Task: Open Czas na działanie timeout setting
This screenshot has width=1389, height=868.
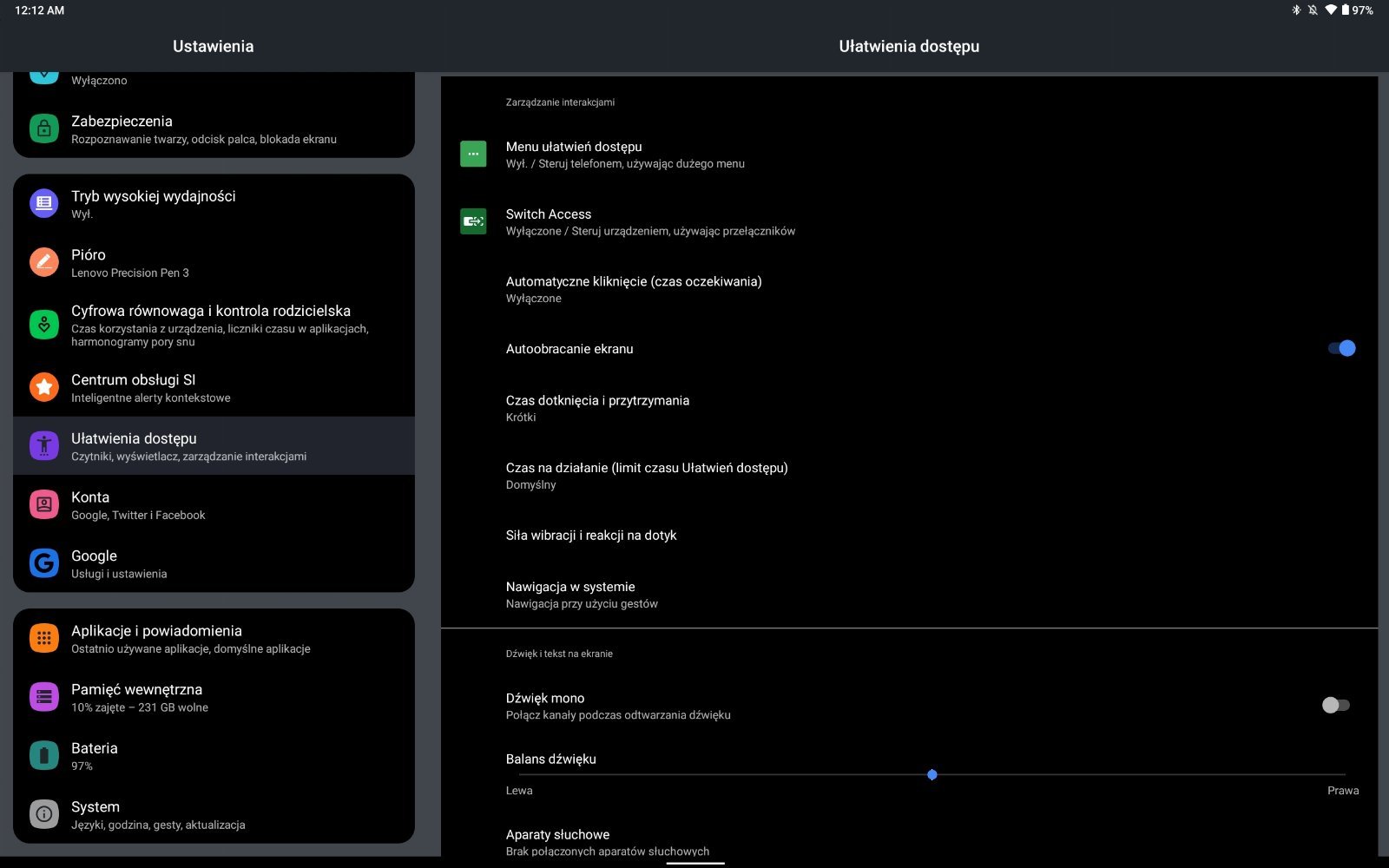Action: tap(647, 476)
